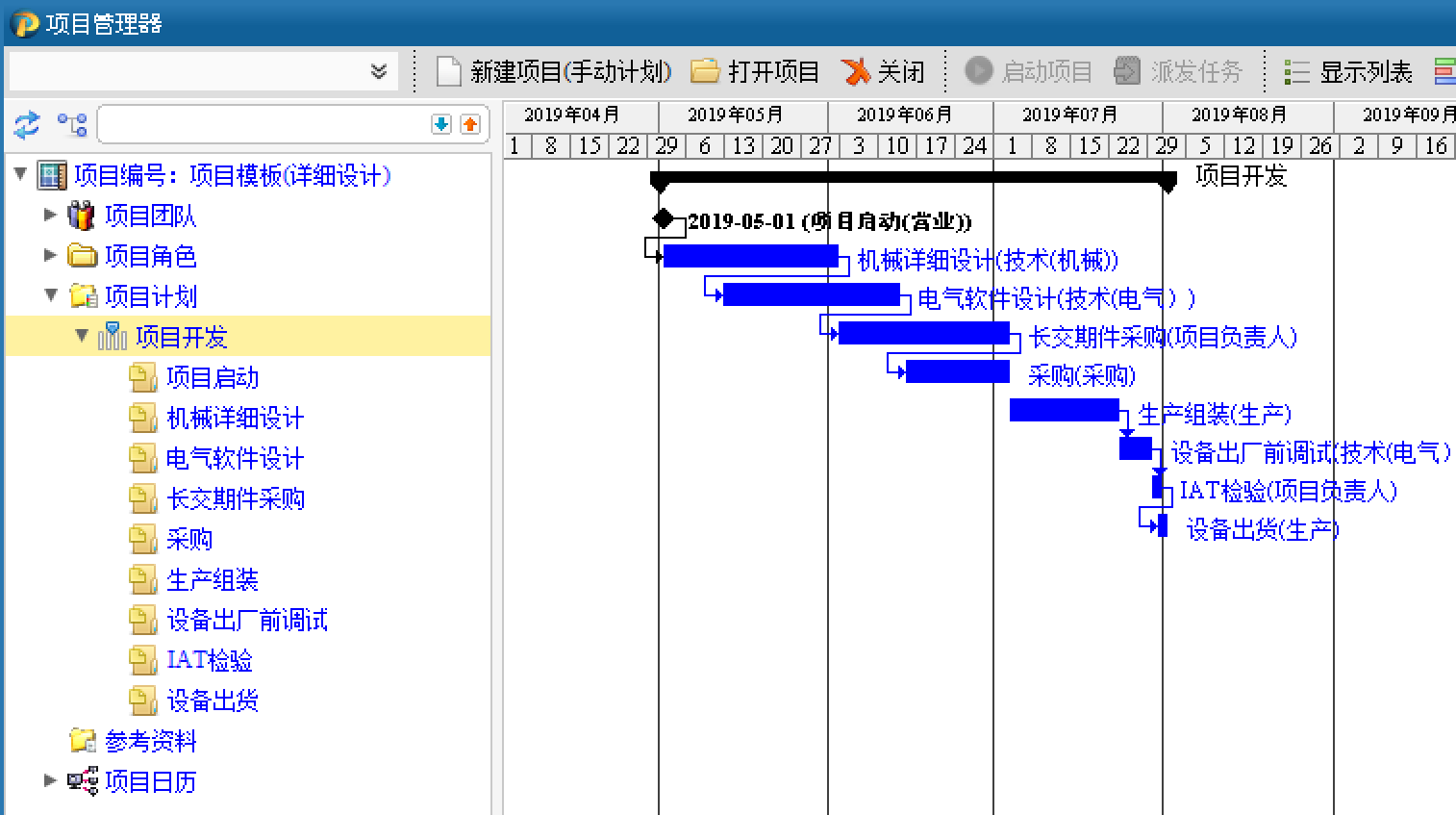The height and width of the screenshot is (815, 1456).
Task: Click the 采购 Gantt bar
Action: (958, 371)
